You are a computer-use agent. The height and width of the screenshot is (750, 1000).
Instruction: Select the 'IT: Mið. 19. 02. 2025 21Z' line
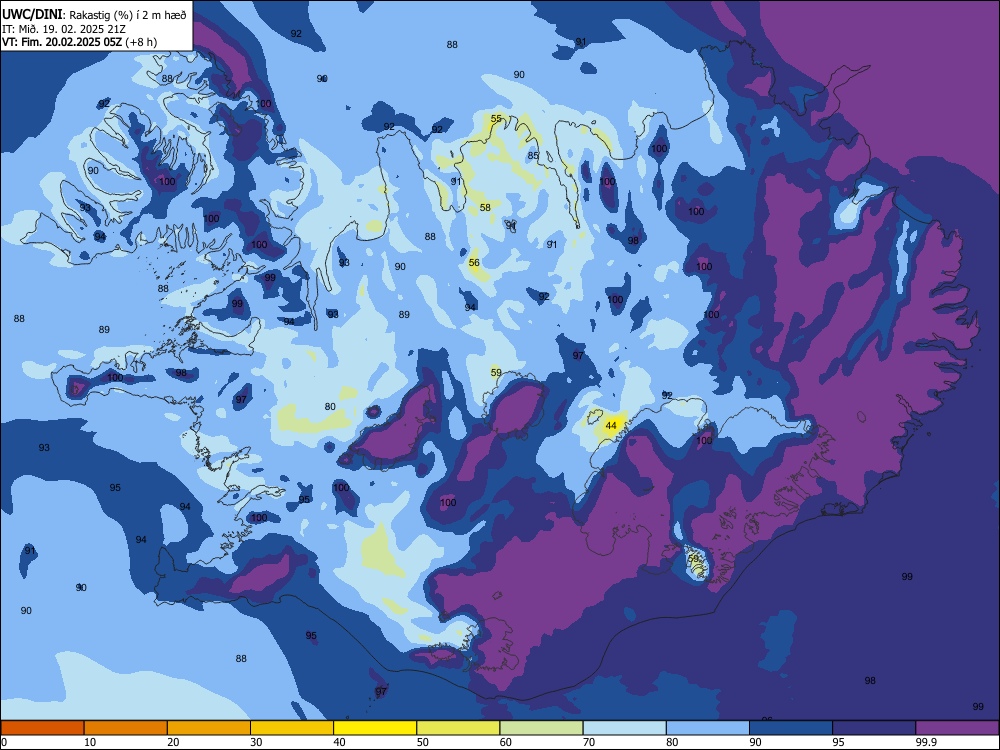[x=64, y=29]
